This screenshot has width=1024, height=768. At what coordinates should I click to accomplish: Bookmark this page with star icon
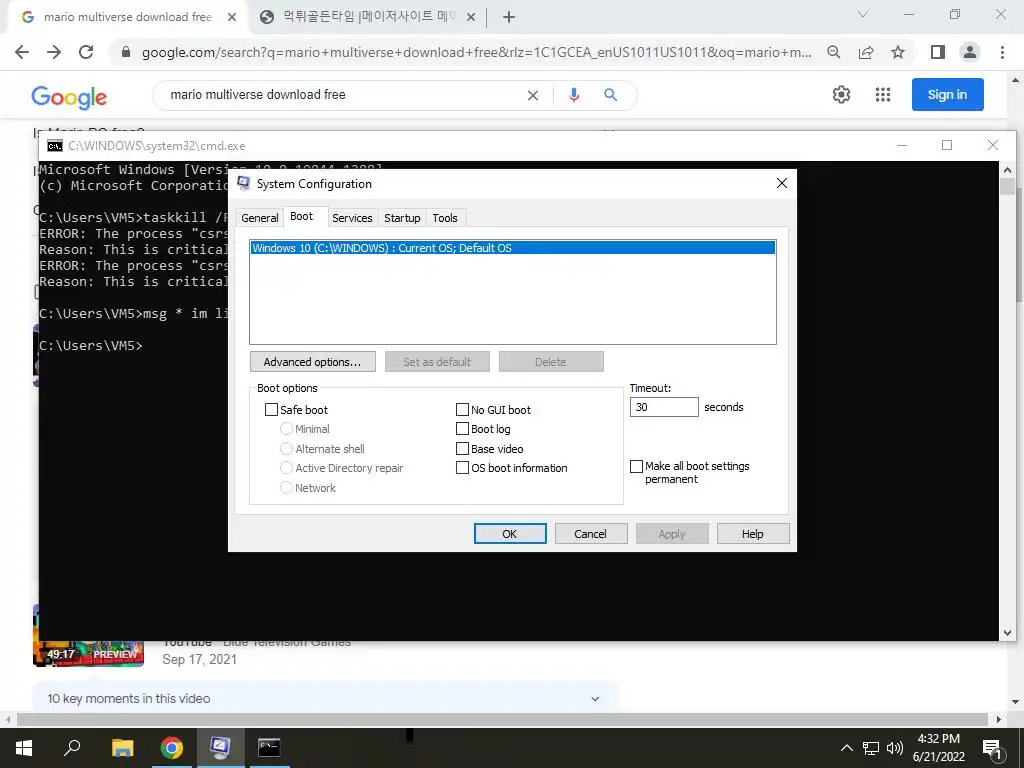[x=898, y=52]
